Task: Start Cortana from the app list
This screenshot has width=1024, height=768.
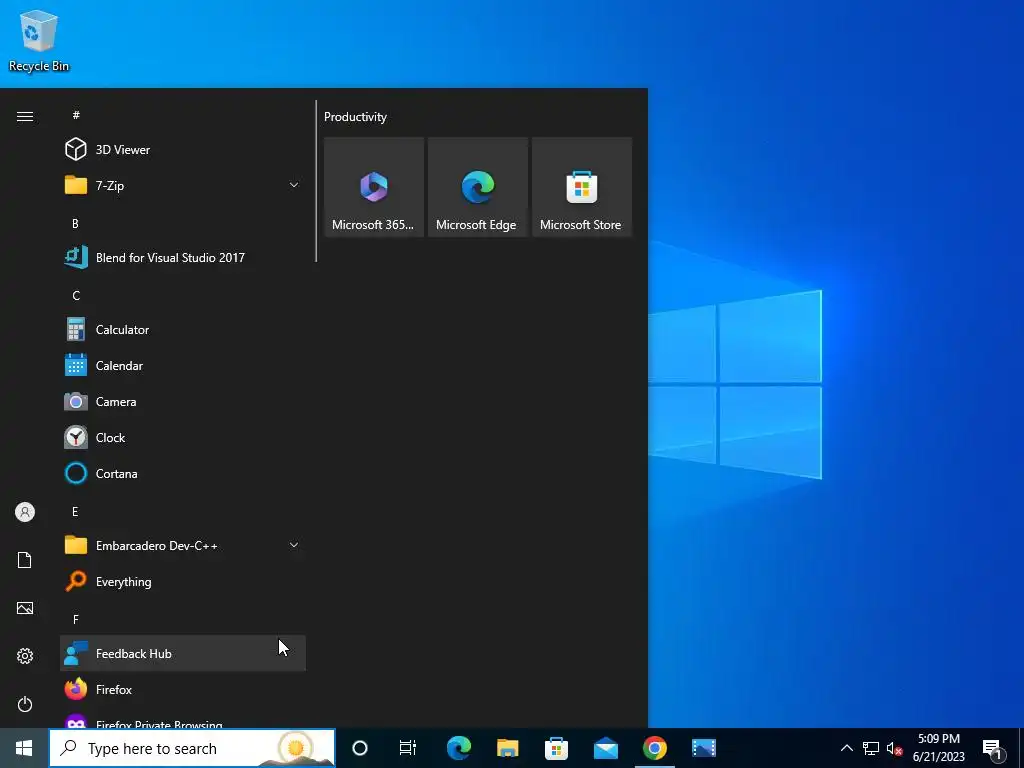Action: (183, 473)
